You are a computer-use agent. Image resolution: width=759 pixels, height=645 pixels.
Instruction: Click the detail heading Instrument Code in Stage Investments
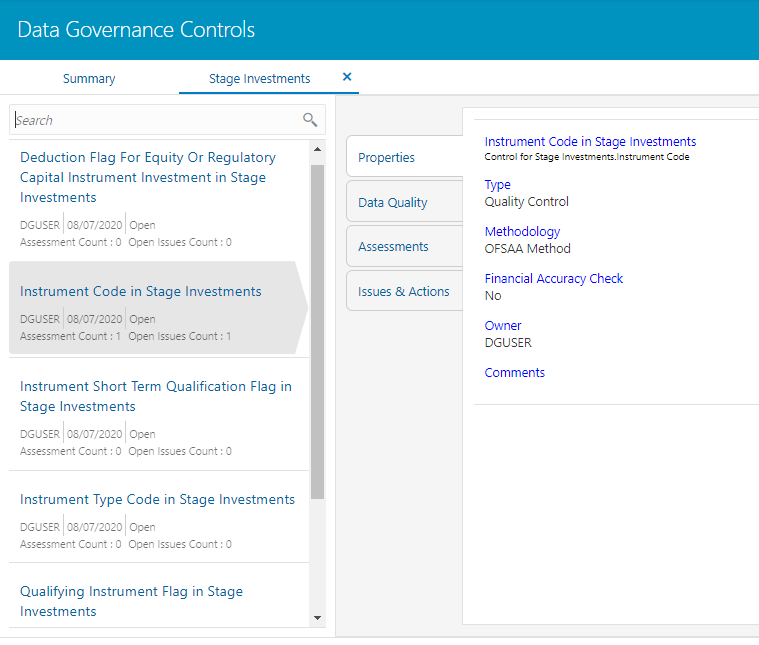tap(590, 141)
